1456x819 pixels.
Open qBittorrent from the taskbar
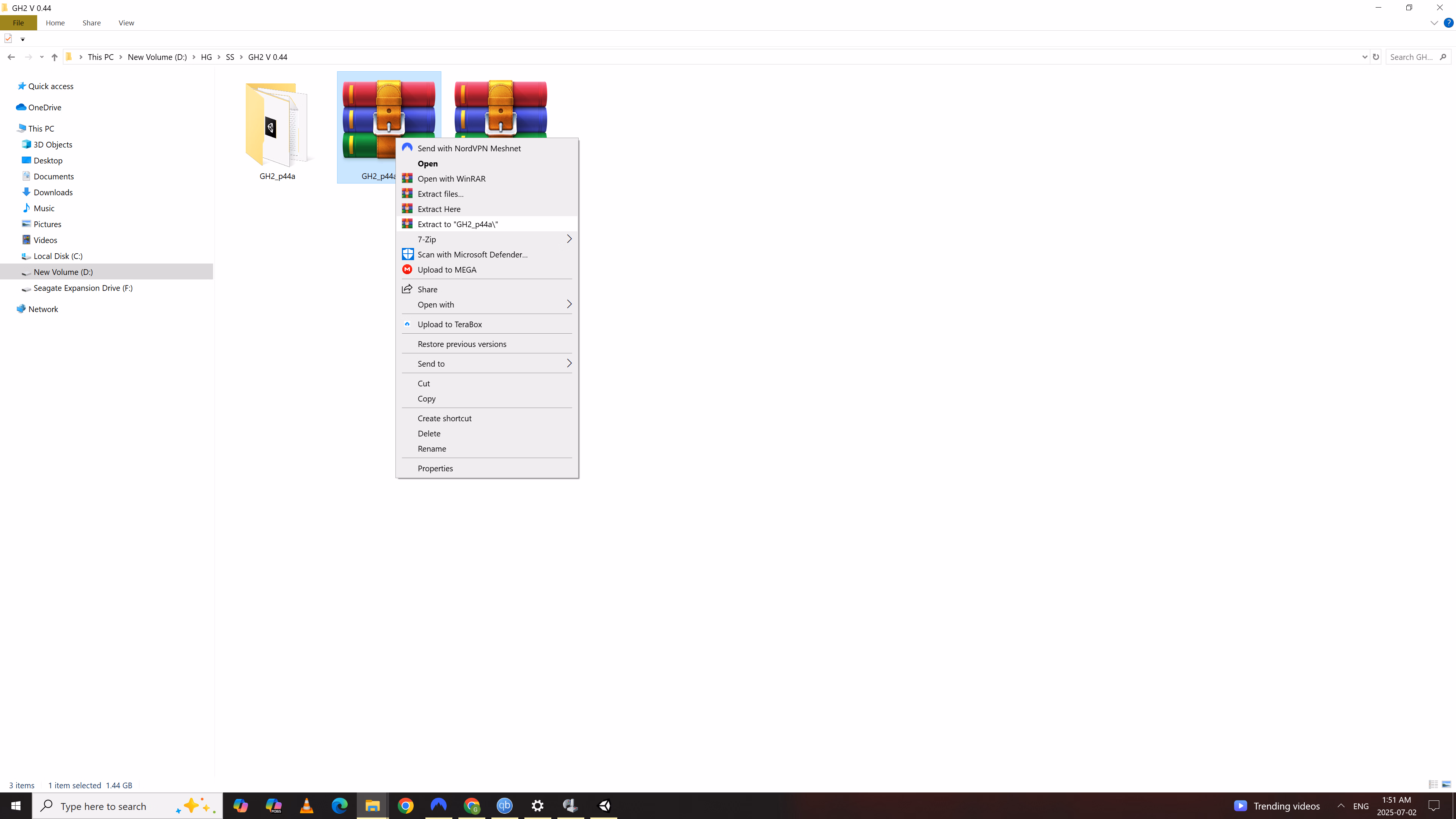504,805
